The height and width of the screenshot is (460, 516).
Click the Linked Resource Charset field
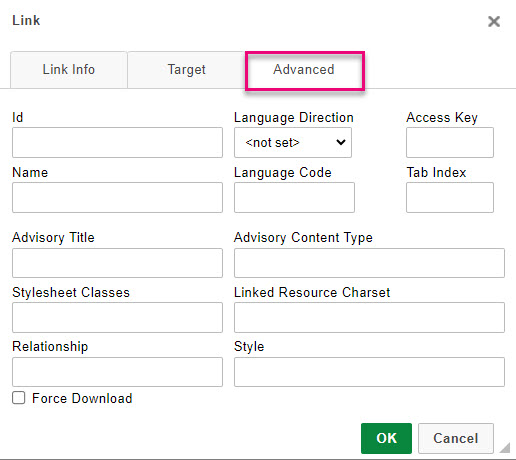click(x=369, y=317)
